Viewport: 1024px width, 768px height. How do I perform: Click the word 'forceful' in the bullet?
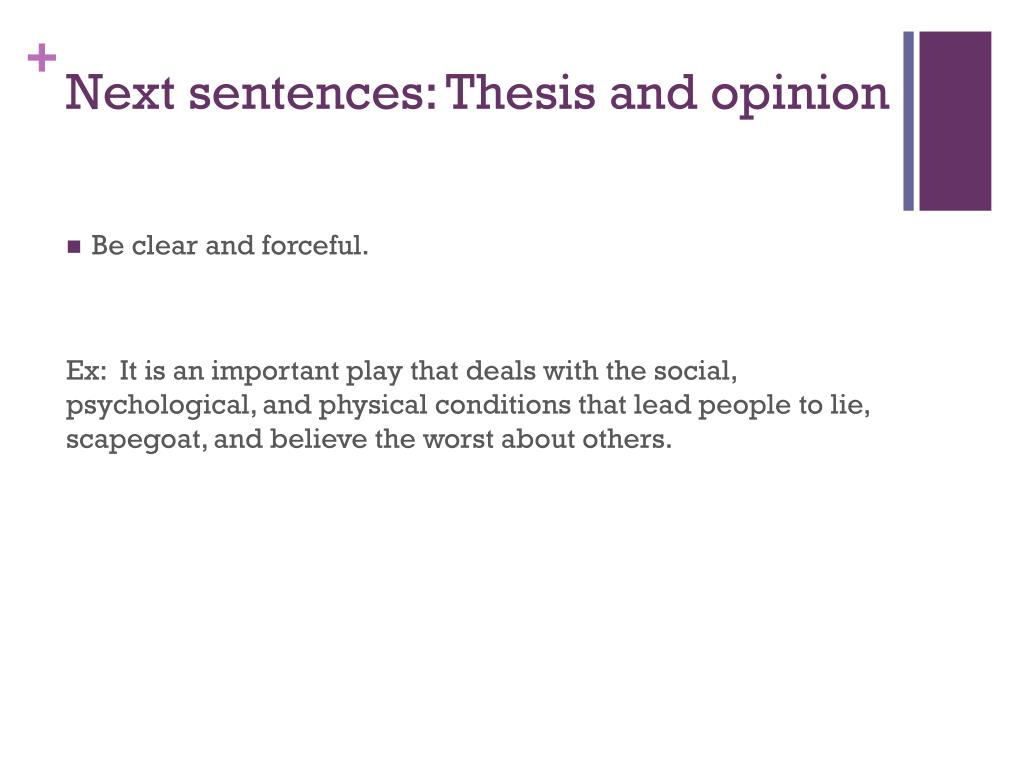[315, 246]
